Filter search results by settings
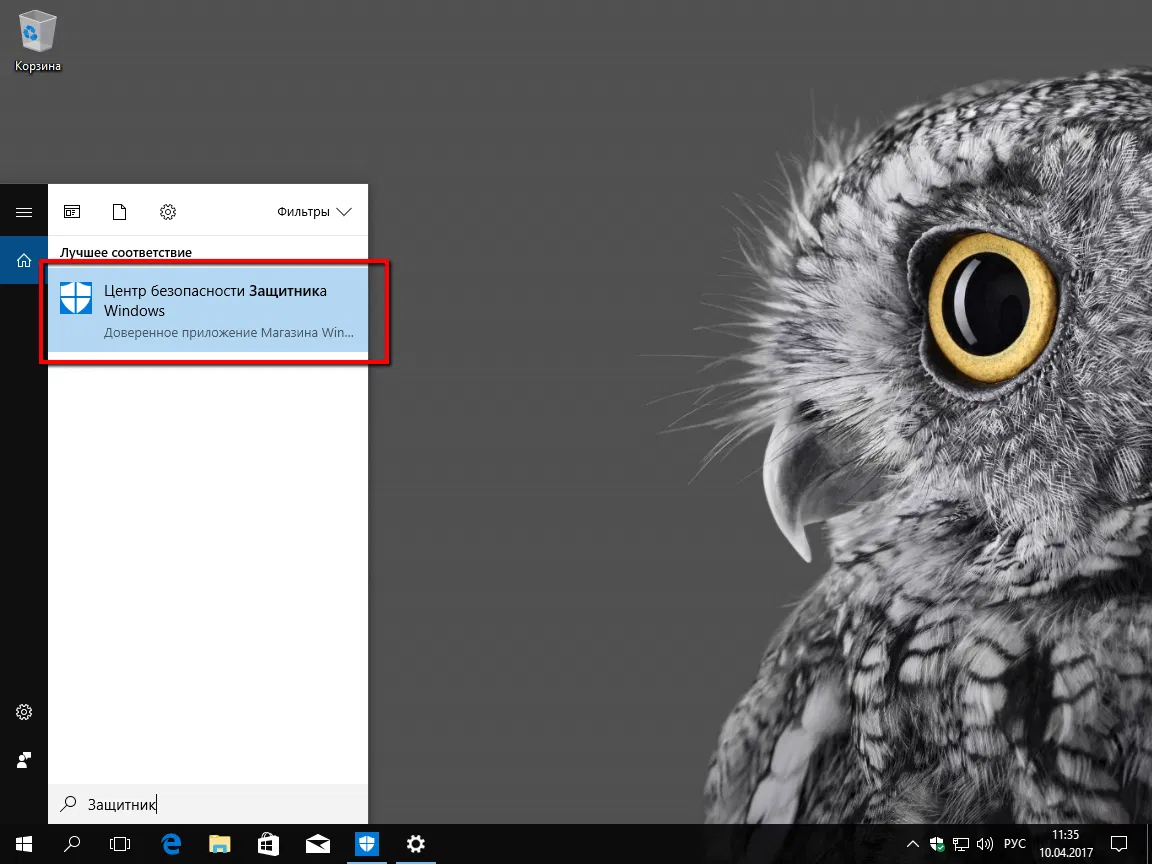This screenshot has width=1152, height=864. point(167,211)
